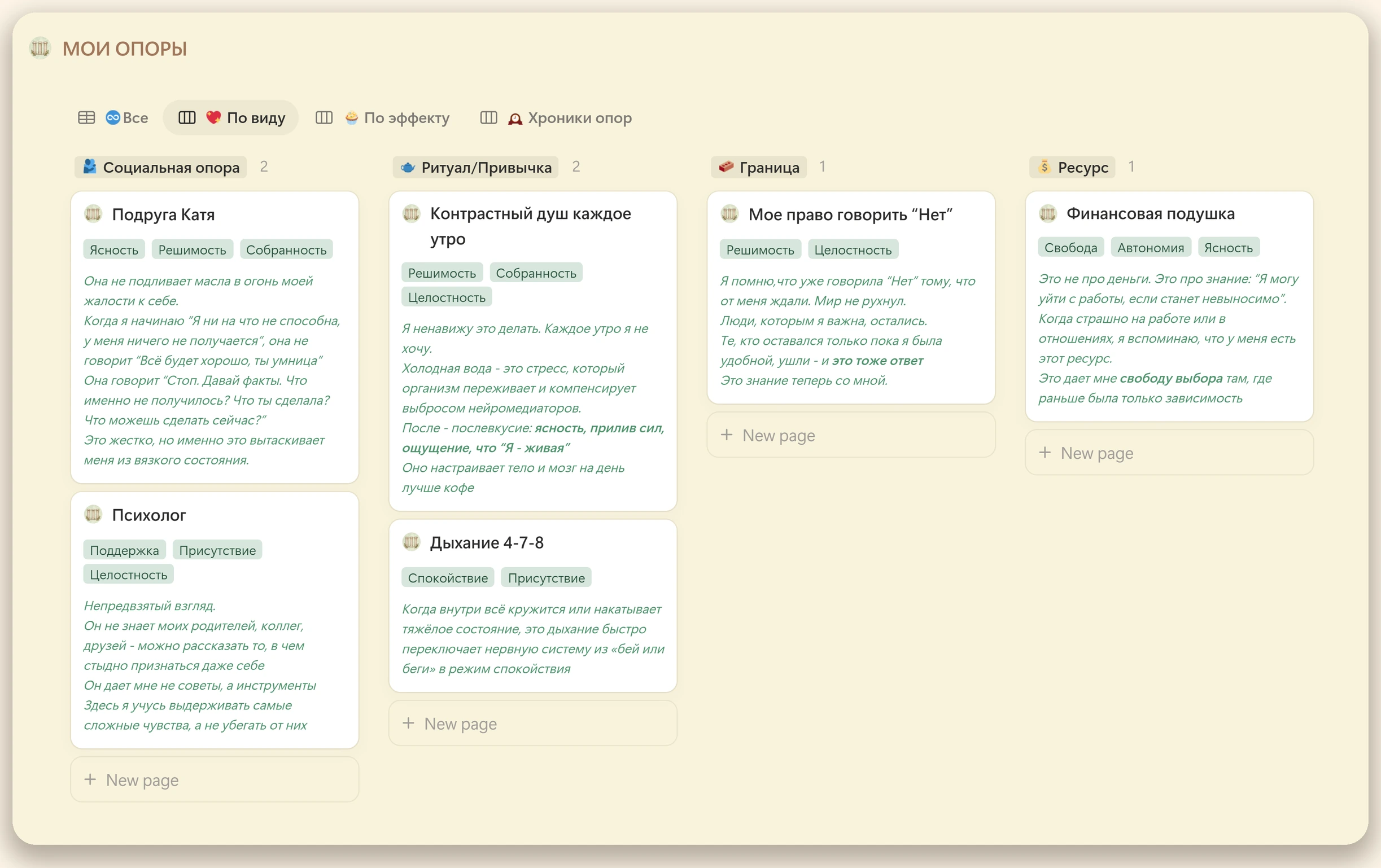The image size is (1381, 868).
Task: Click Поддержка tag on Психолог card
Action: [x=124, y=550]
